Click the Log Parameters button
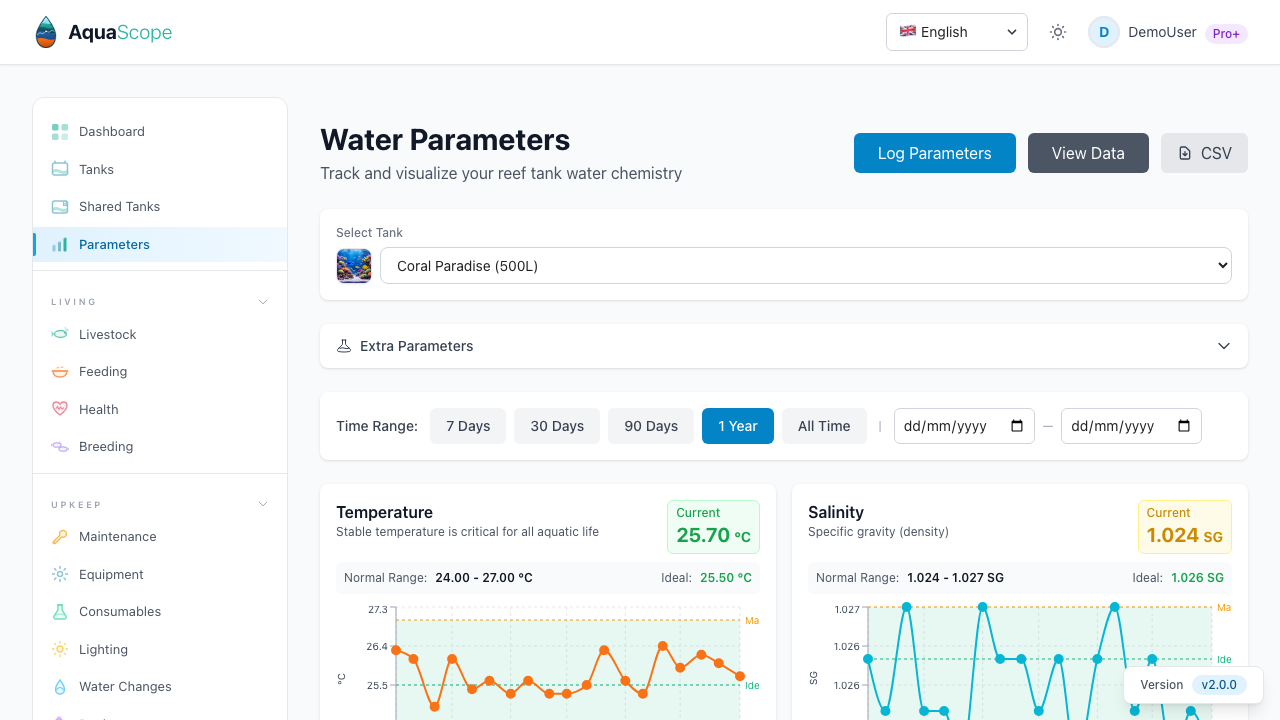 (x=934, y=153)
